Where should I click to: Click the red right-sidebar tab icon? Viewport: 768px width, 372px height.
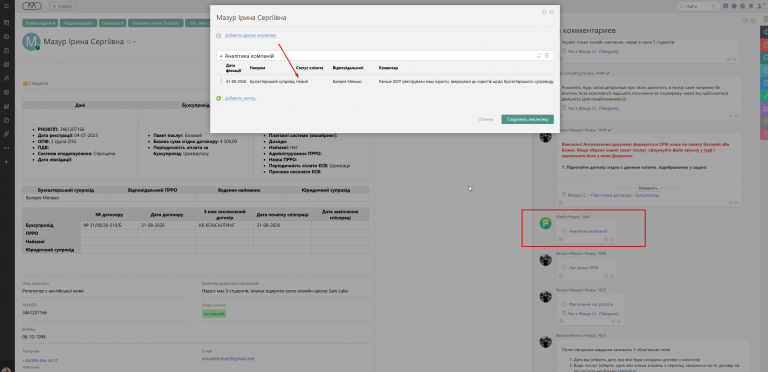(764, 45)
